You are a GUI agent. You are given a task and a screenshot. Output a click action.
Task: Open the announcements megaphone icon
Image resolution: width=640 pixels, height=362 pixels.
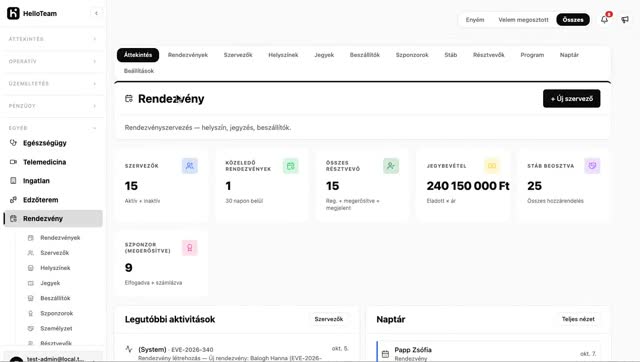tap(625, 19)
